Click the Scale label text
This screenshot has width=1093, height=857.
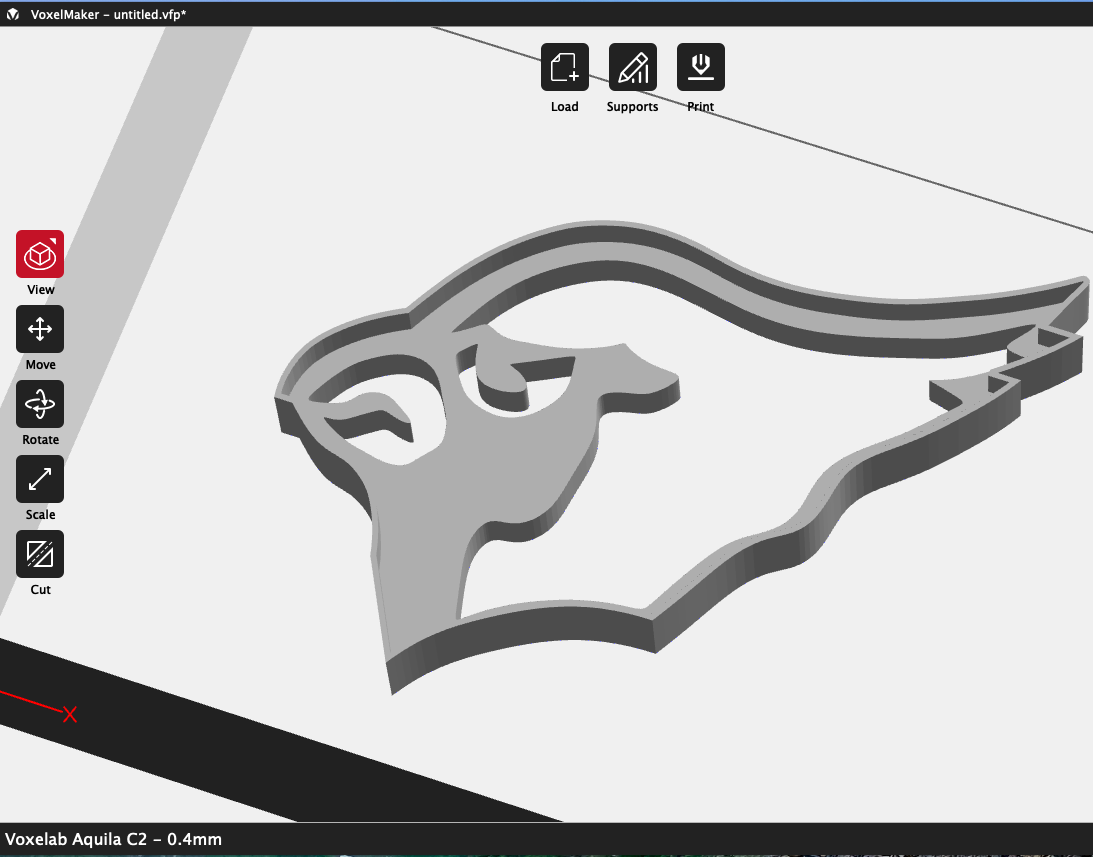click(x=40, y=515)
